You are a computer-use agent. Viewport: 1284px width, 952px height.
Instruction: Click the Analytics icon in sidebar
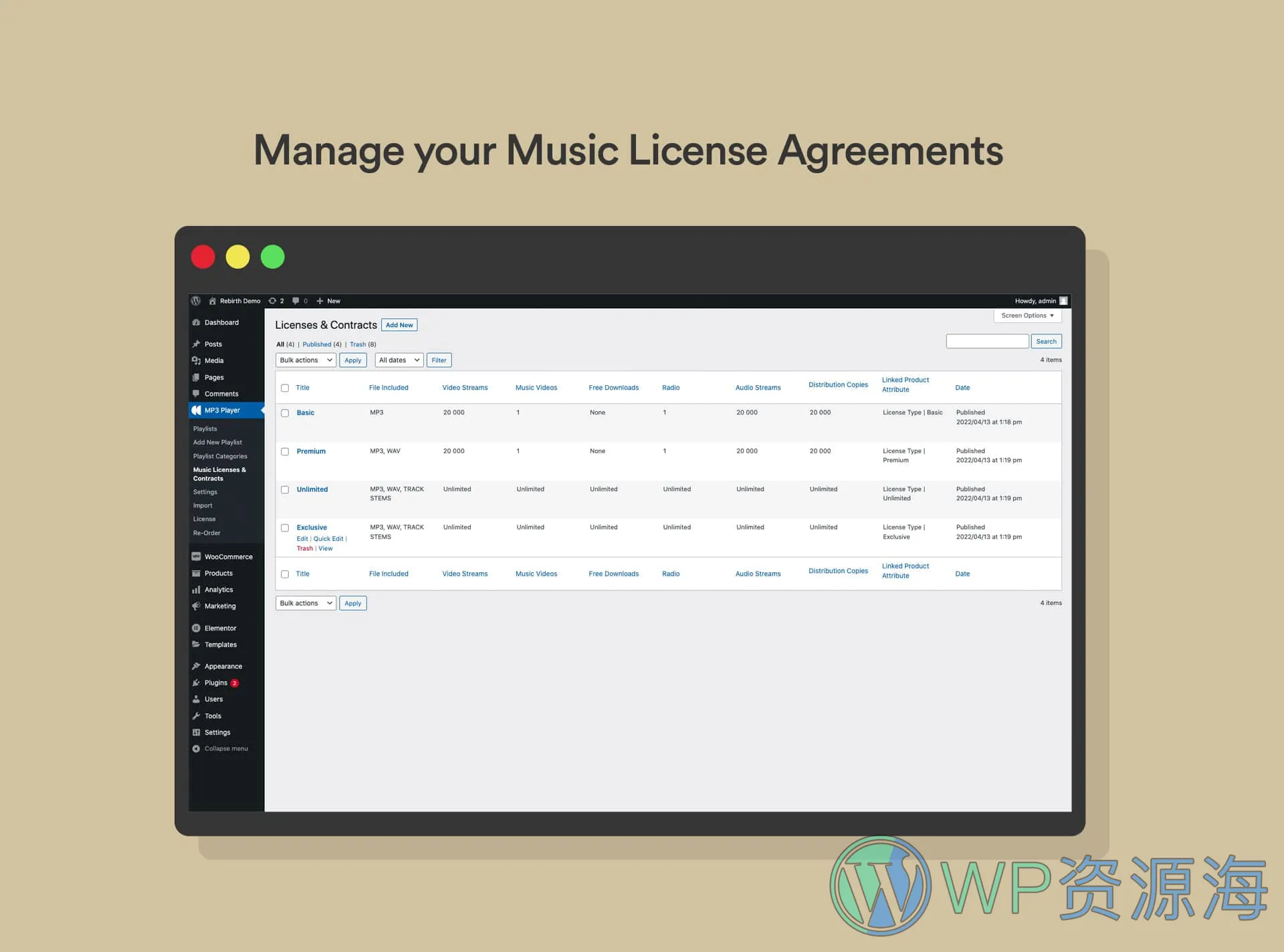(196, 589)
